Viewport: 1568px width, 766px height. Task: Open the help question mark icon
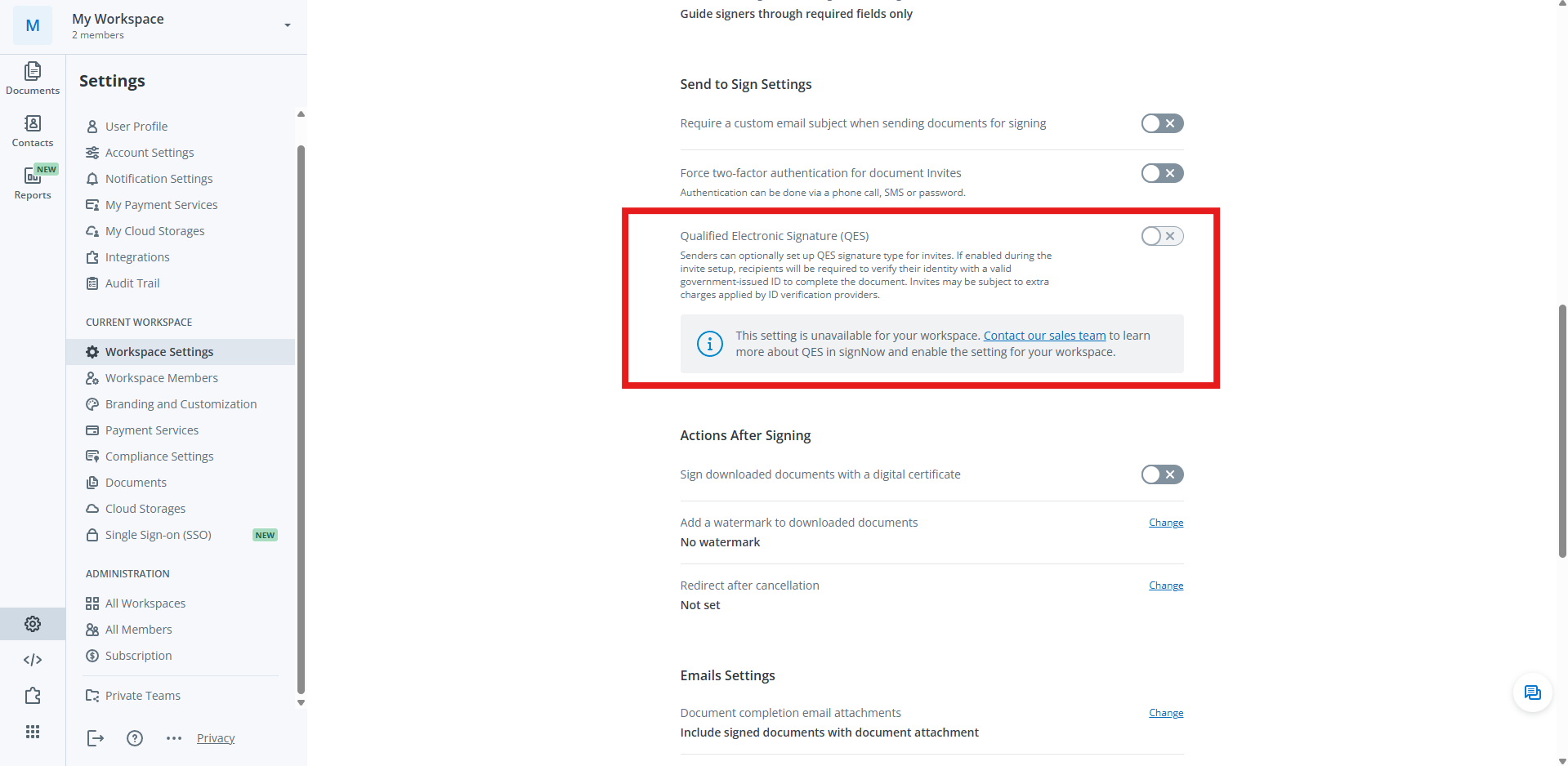click(x=135, y=738)
